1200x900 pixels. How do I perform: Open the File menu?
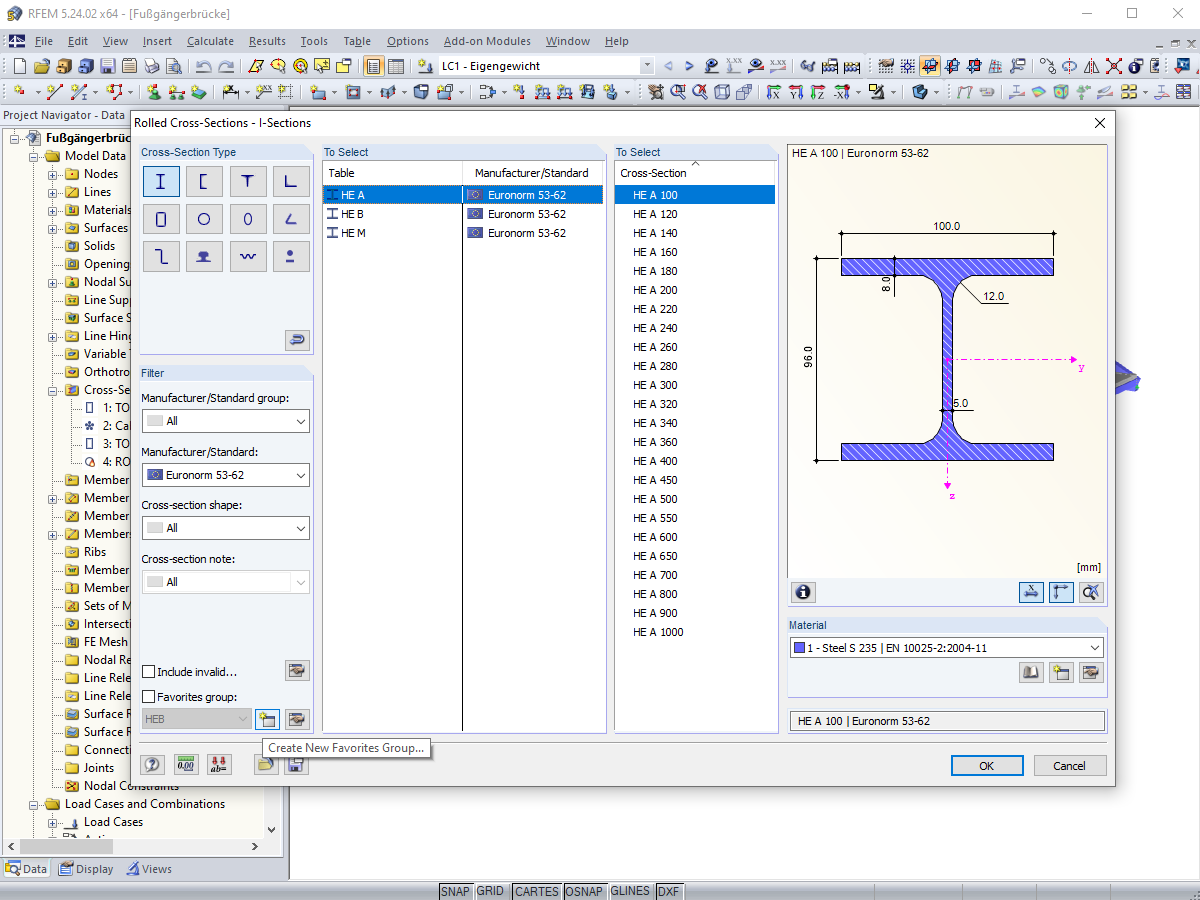pos(44,41)
